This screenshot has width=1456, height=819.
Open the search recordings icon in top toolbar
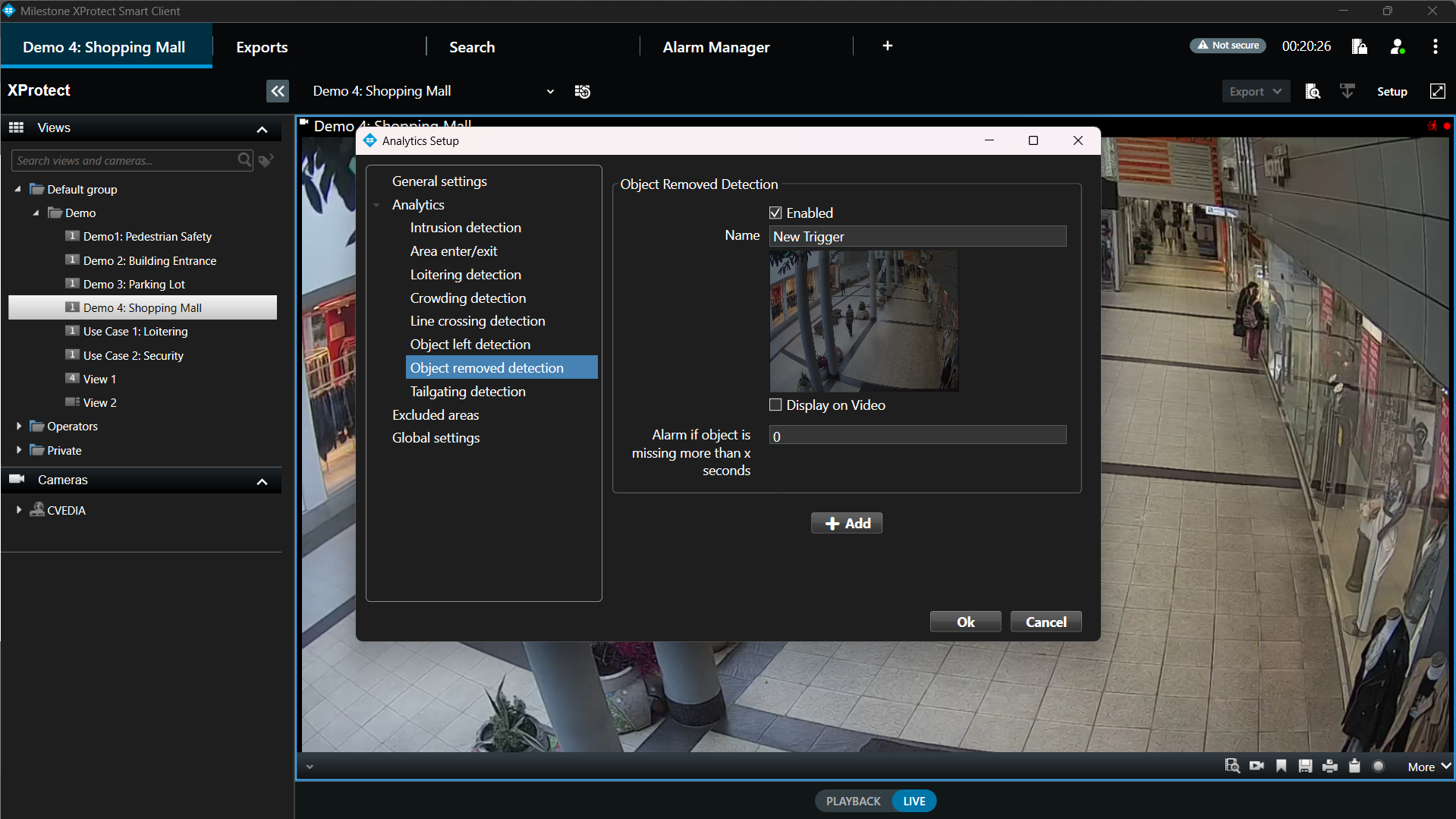(x=1313, y=91)
